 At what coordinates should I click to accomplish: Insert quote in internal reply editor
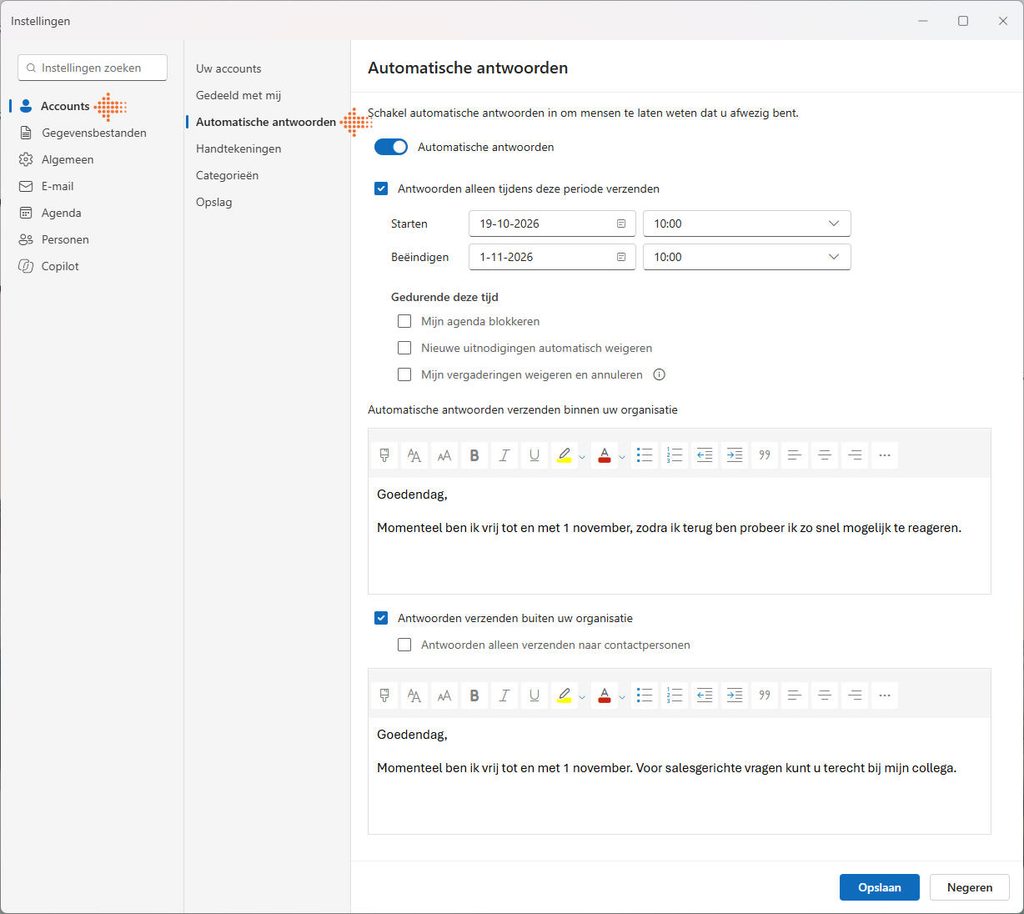tap(765, 455)
